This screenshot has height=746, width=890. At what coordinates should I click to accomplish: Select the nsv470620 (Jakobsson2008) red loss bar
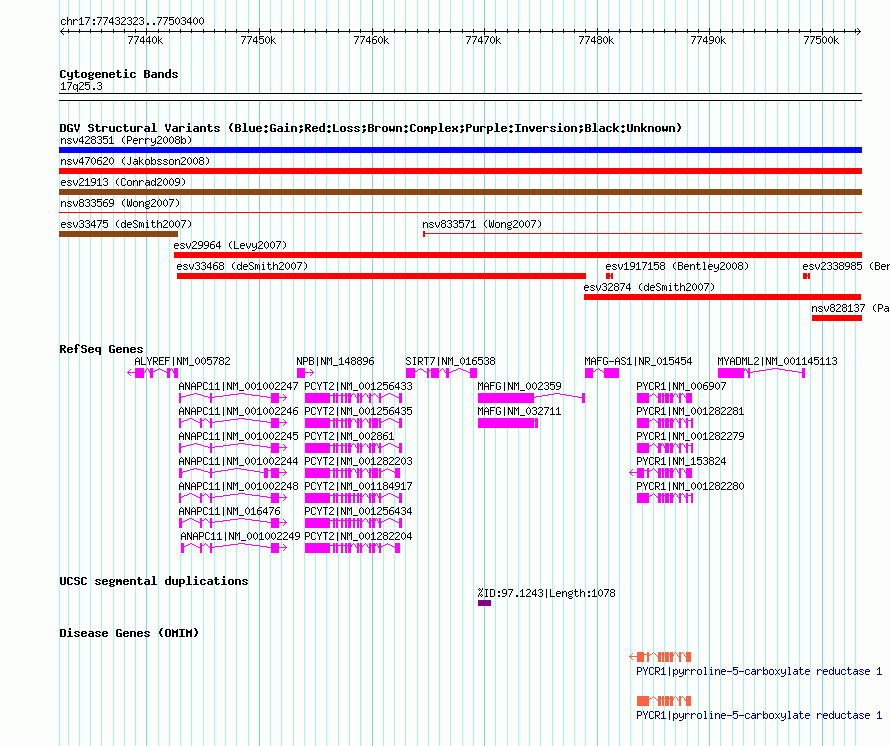coord(460,171)
